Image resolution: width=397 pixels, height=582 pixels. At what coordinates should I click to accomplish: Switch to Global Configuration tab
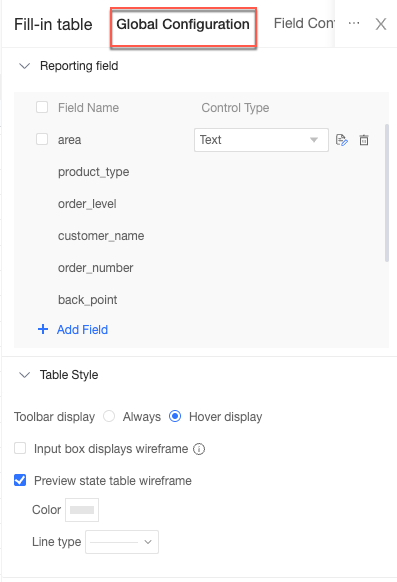click(x=183, y=24)
